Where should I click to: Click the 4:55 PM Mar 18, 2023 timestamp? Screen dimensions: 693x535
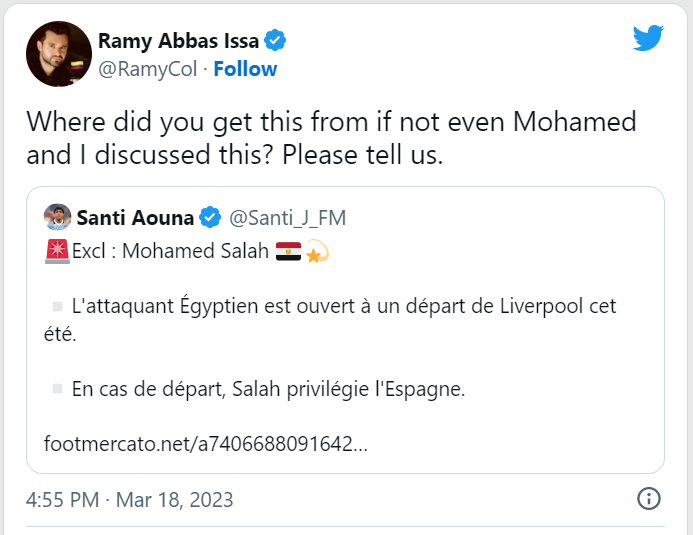[x=130, y=498]
